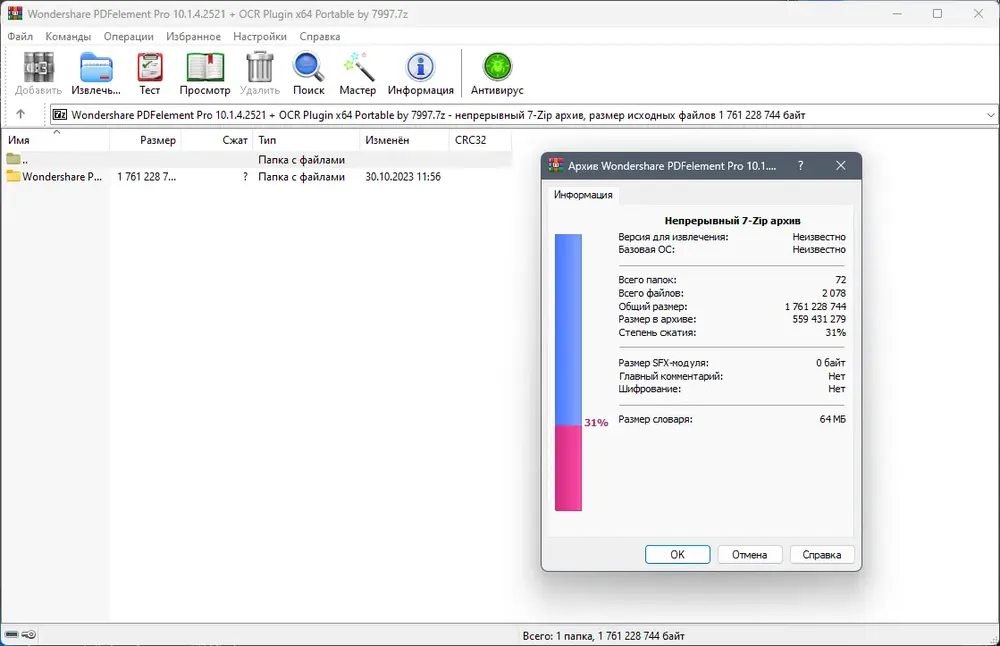Click the 7z archive icon in address bar
Screen dimensions: 1000x646
coord(60,115)
